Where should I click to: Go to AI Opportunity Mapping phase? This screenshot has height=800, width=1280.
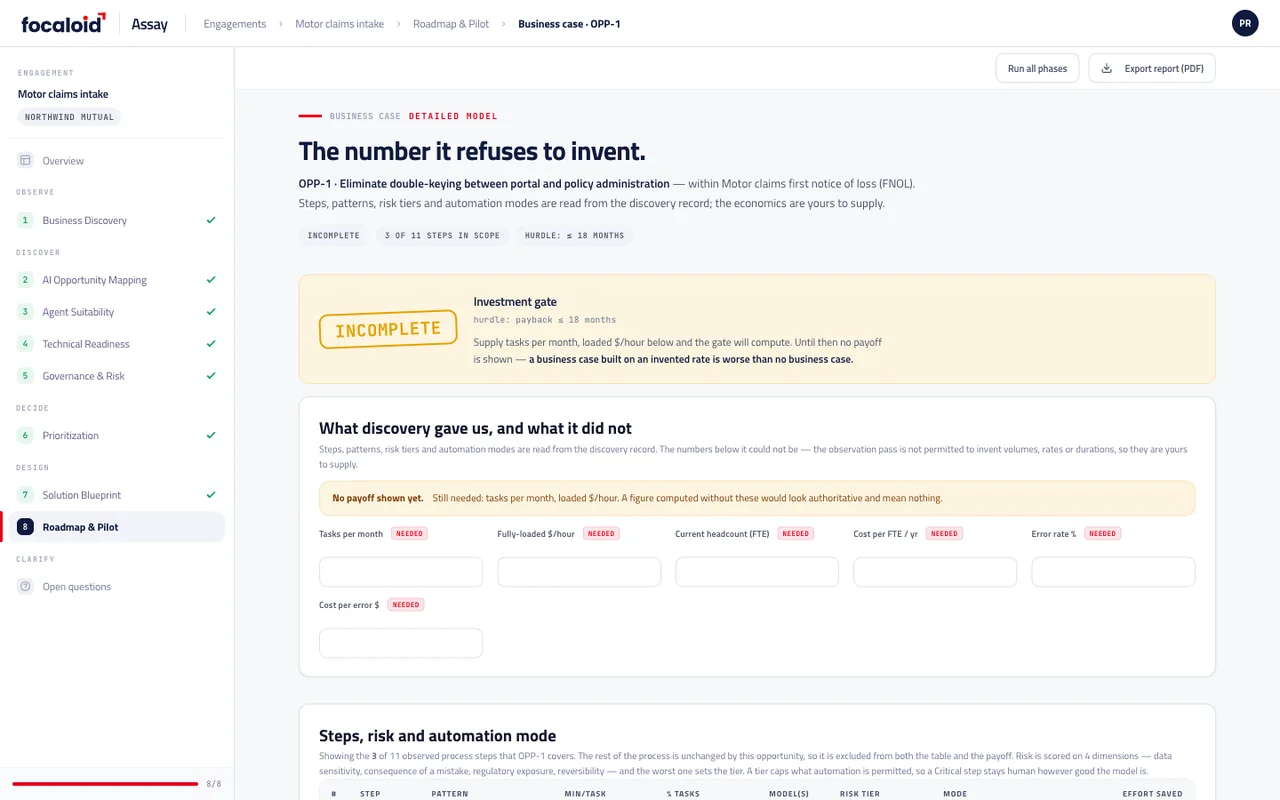click(117, 280)
